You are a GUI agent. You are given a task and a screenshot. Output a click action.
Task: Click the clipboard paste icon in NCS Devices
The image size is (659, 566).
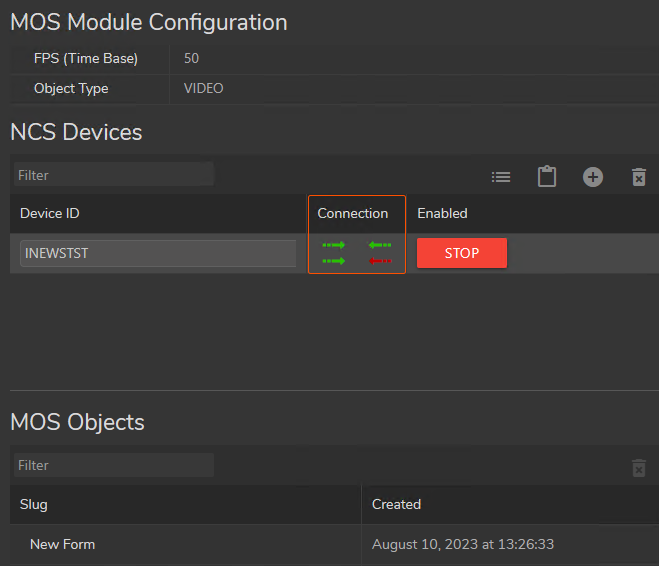click(x=547, y=177)
